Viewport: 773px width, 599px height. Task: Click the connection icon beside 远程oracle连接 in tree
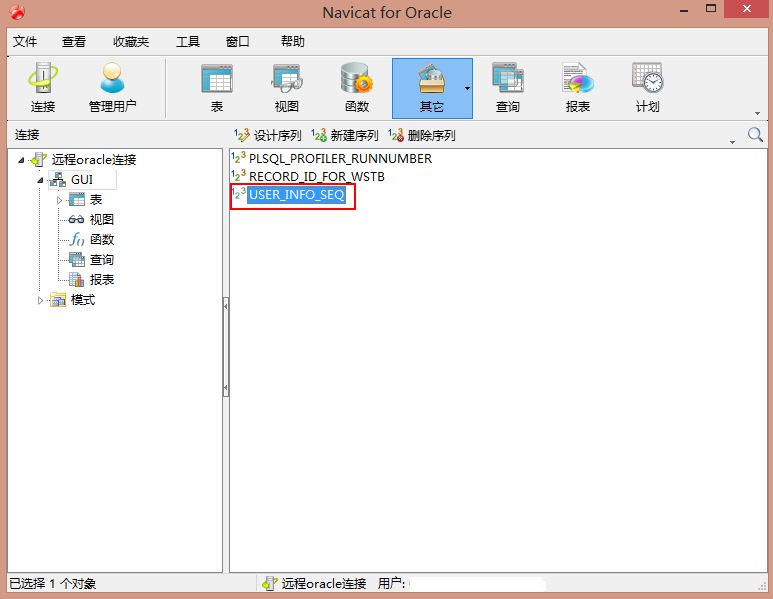tap(38, 160)
